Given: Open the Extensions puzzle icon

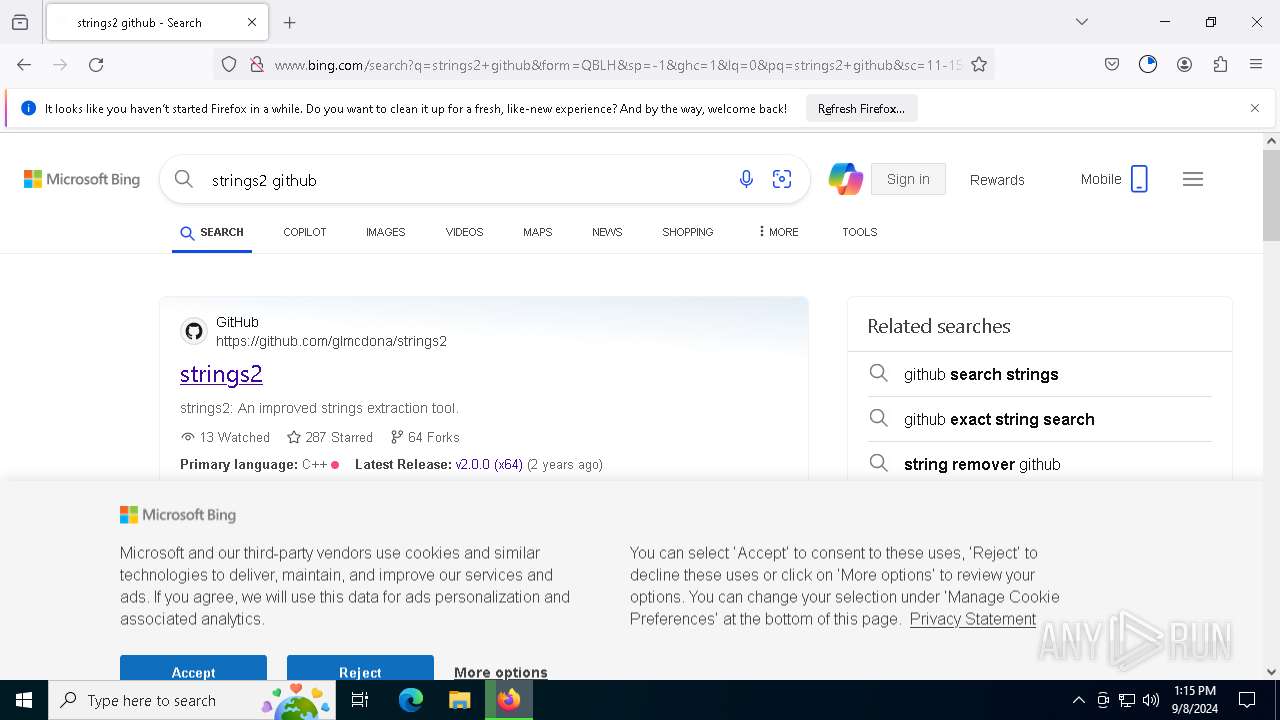Looking at the screenshot, I should tap(1220, 64).
